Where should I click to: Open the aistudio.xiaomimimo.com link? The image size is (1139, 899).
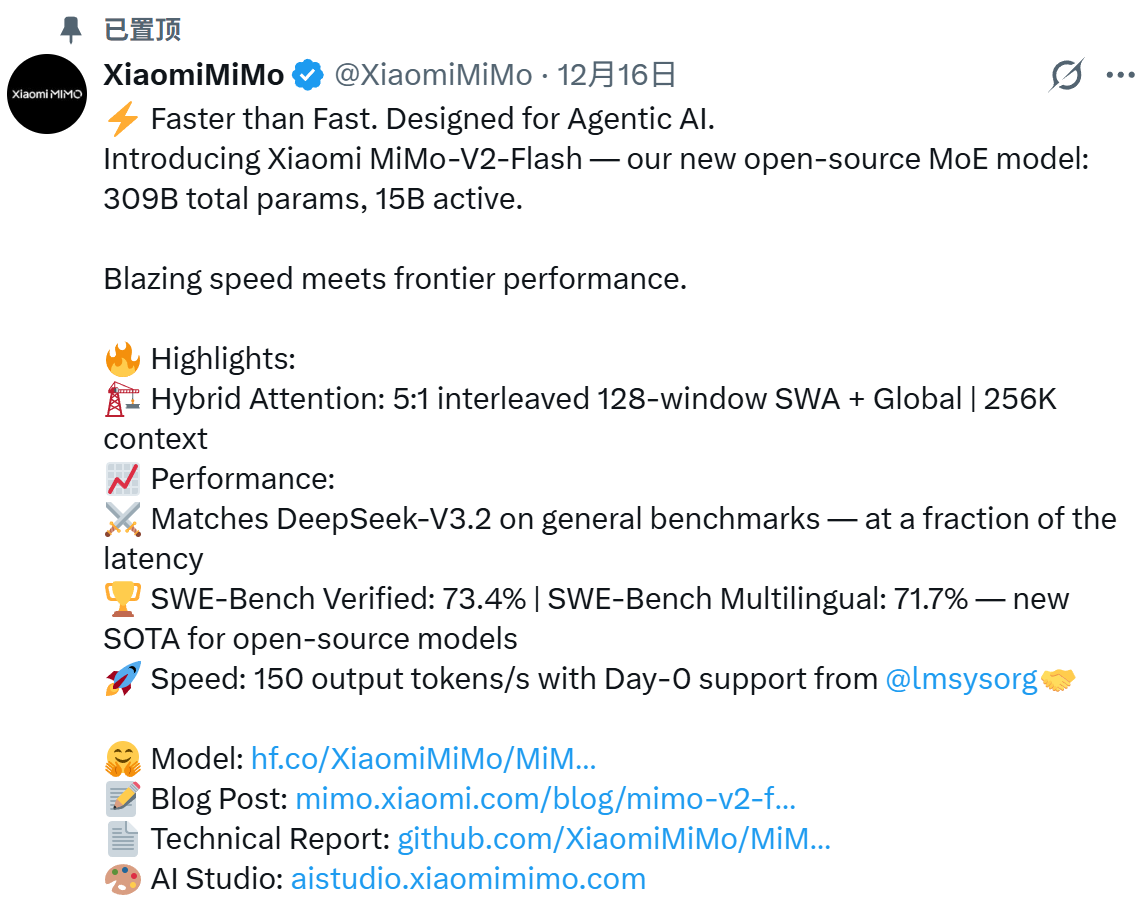[x=469, y=879]
